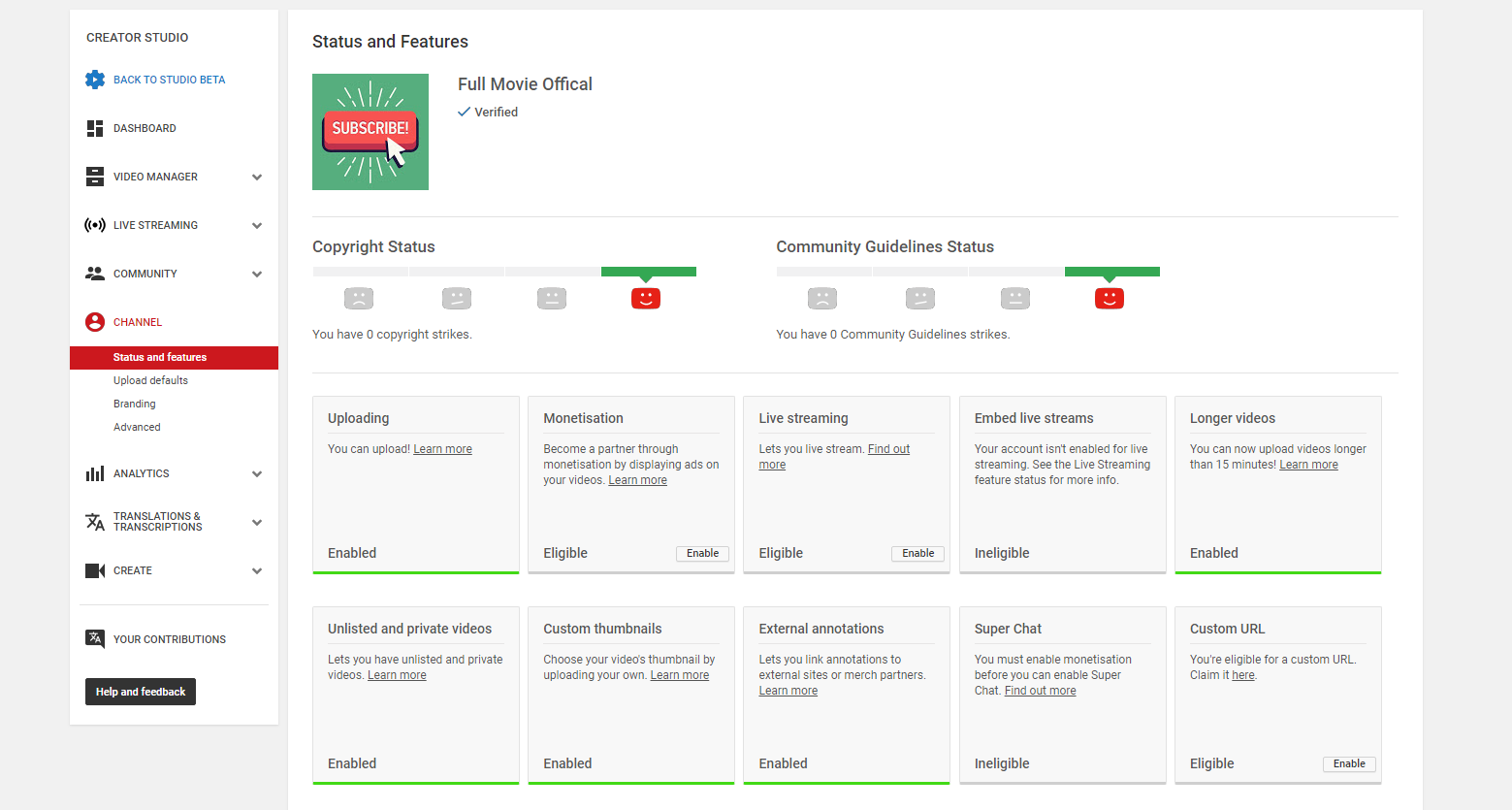The width and height of the screenshot is (1512, 810).
Task: Enable Live streaming feature
Action: click(917, 554)
